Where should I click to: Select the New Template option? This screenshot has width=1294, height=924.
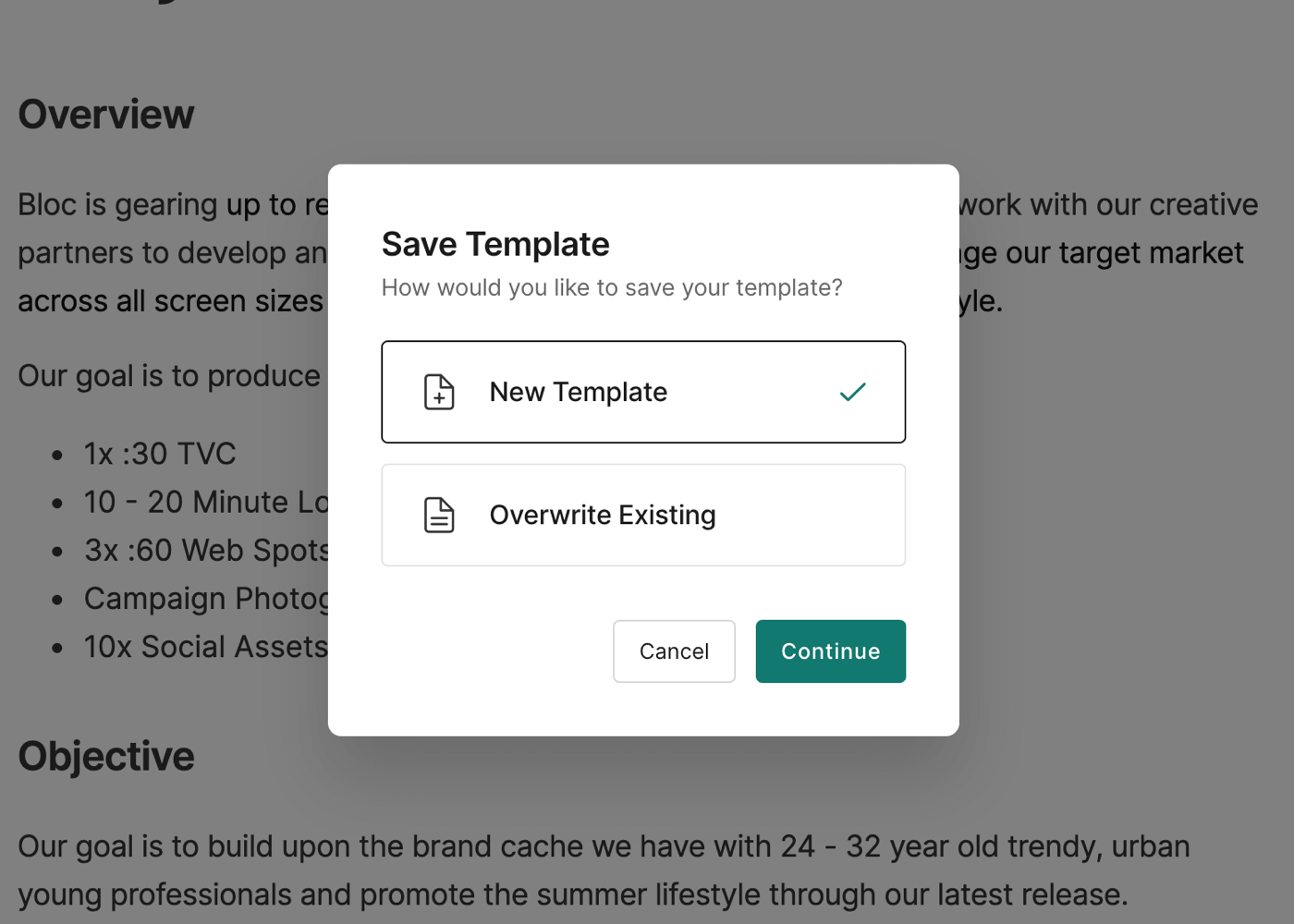pyautogui.click(x=578, y=393)
